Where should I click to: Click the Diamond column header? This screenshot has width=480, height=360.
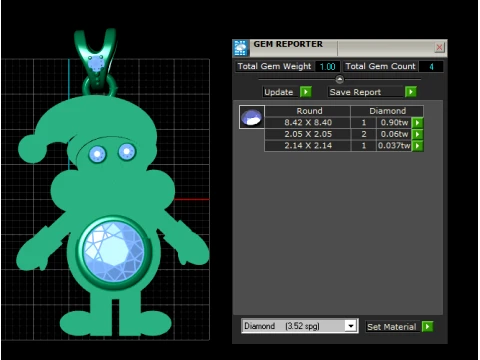387,111
